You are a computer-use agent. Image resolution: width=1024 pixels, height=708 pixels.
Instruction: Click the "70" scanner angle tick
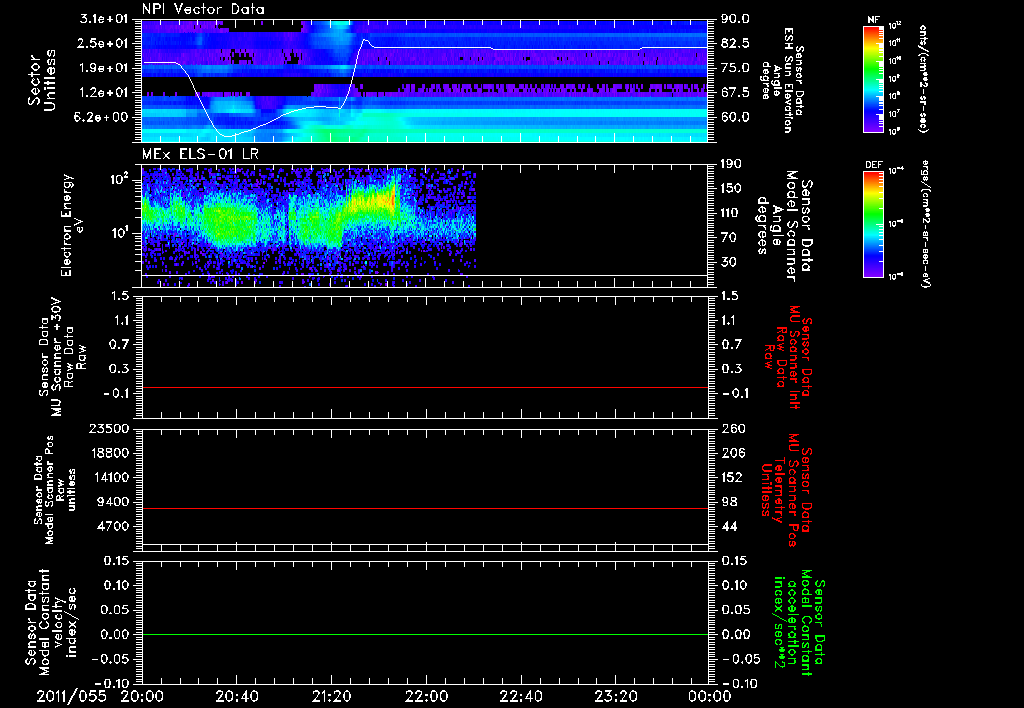click(728, 237)
